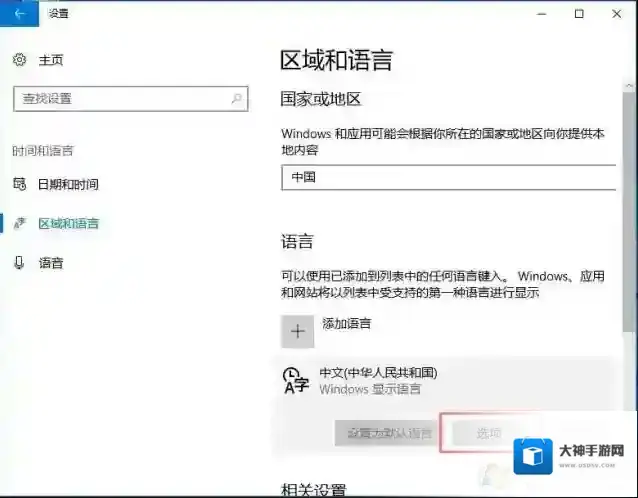Click the vertical scrollbar thumb

[x=629, y=213]
